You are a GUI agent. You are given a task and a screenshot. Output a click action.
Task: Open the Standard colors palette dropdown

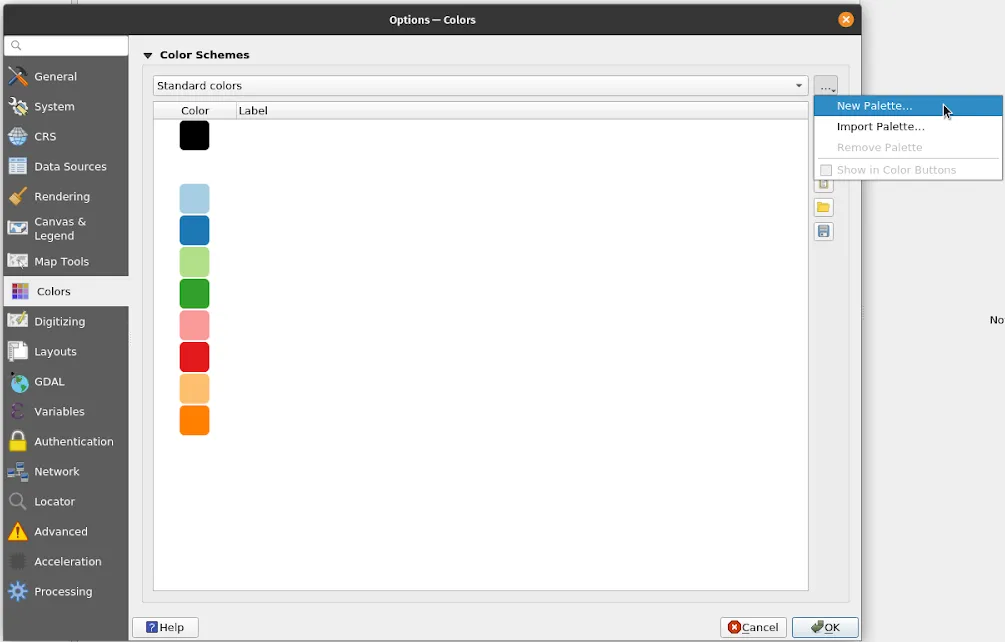pyautogui.click(x=478, y=85)
